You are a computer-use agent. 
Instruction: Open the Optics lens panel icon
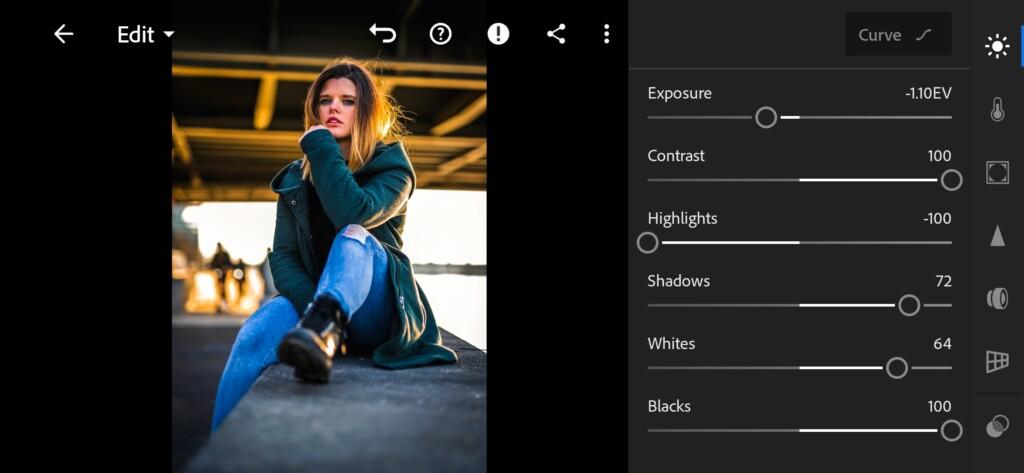click(x=997, y=299)
